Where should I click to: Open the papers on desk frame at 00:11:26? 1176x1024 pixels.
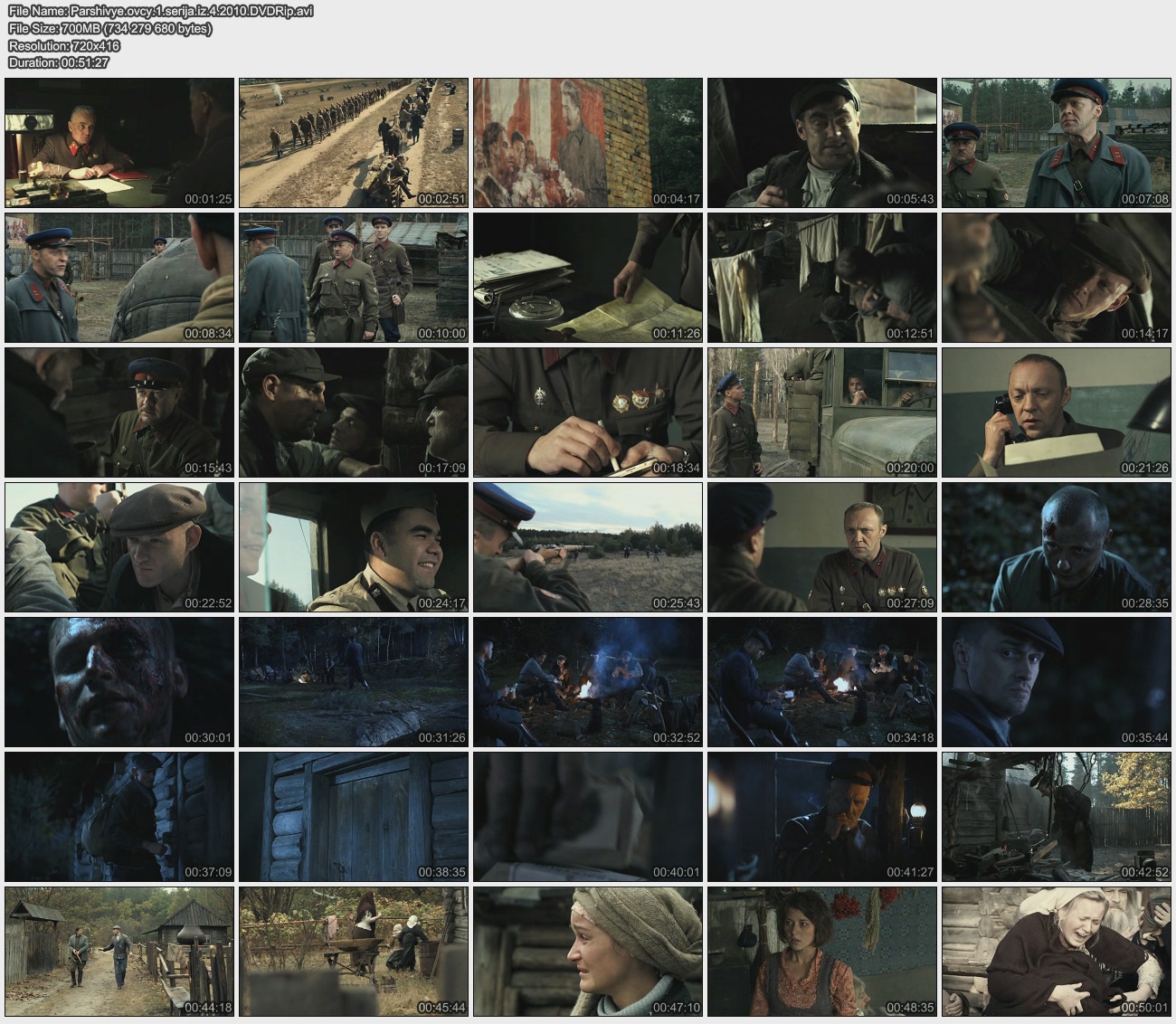point(588,278)
